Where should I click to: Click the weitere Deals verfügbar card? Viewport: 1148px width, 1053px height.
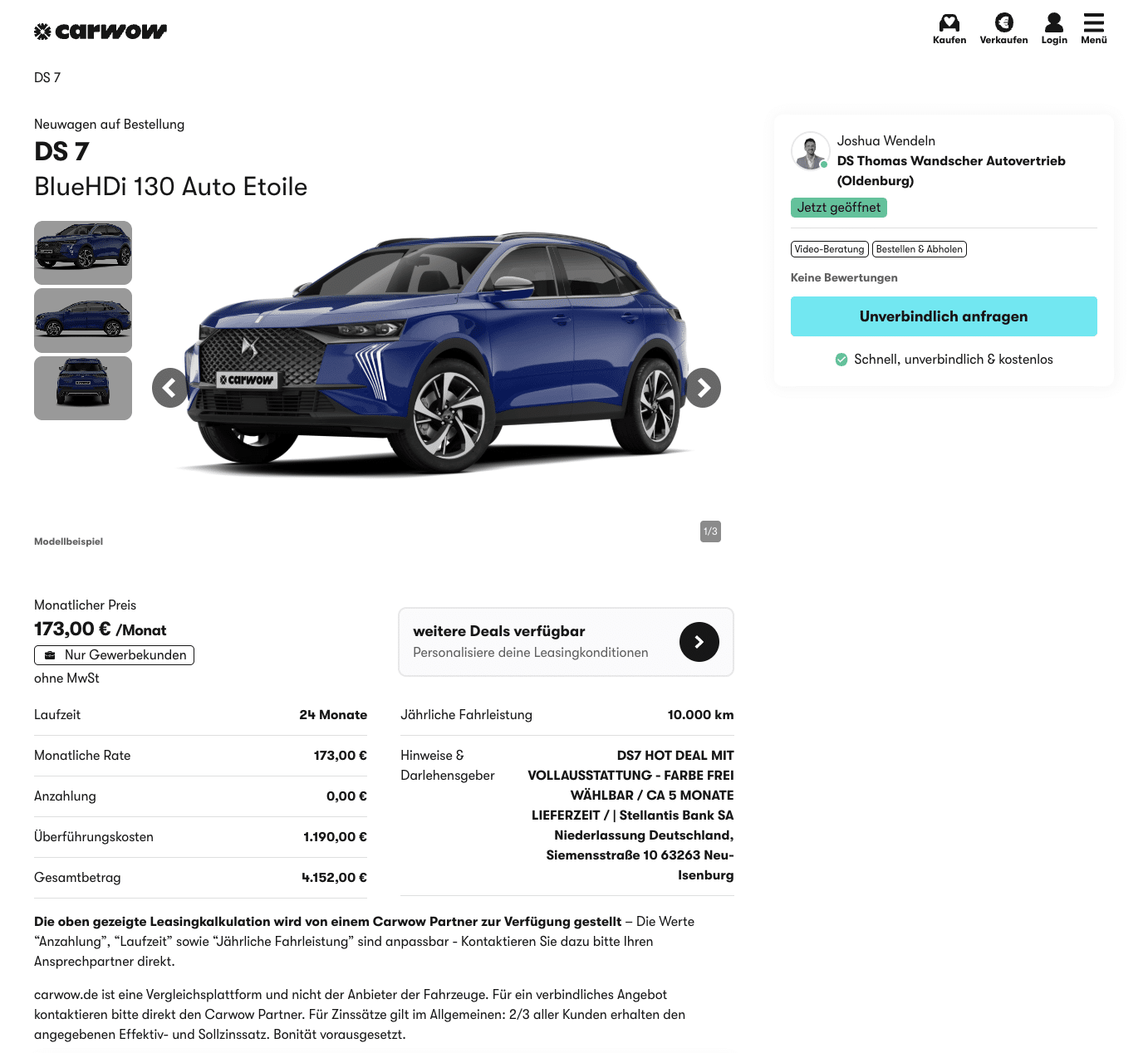(567, 642)
